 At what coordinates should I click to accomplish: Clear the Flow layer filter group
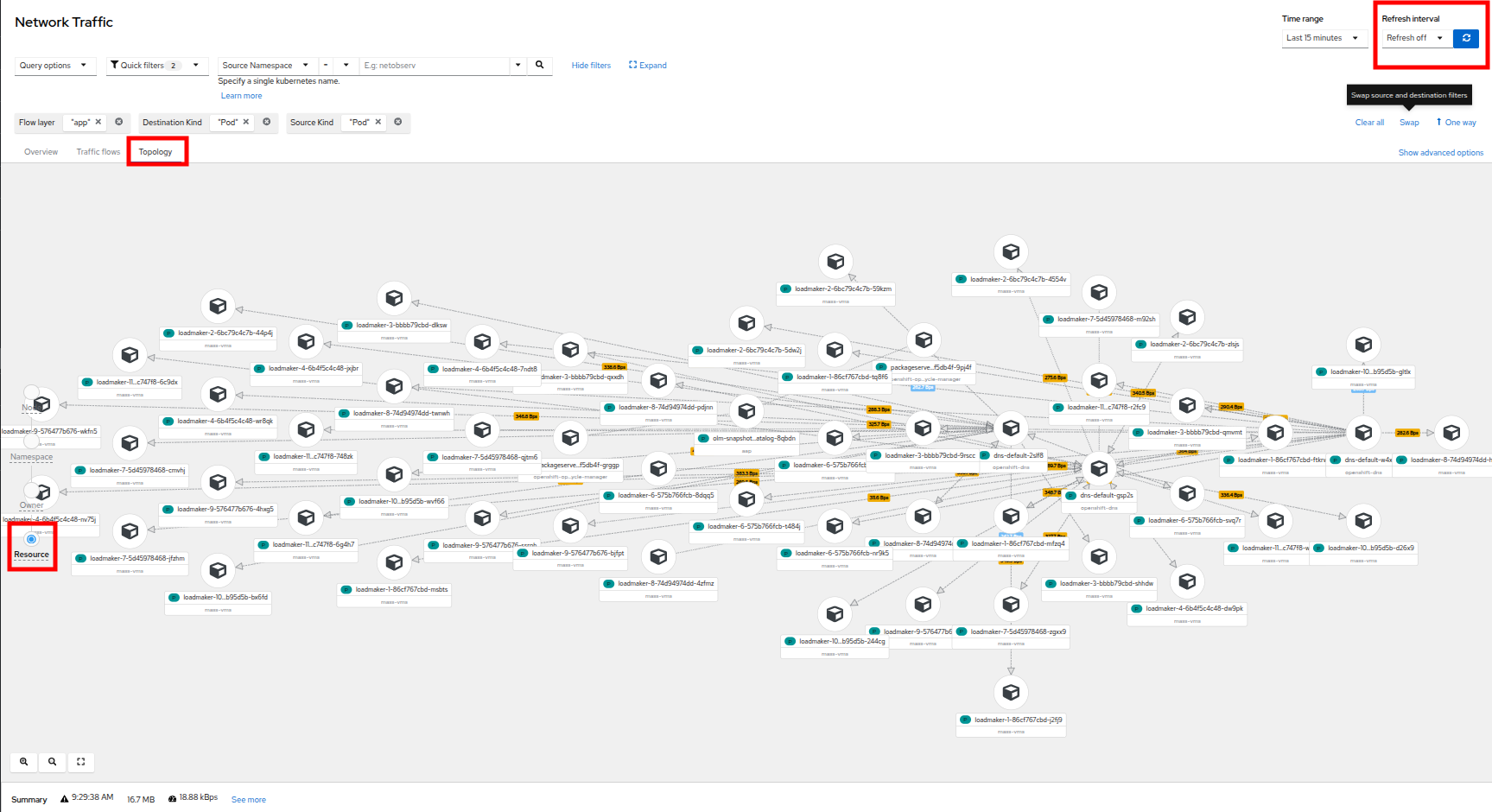click(119, 122)
